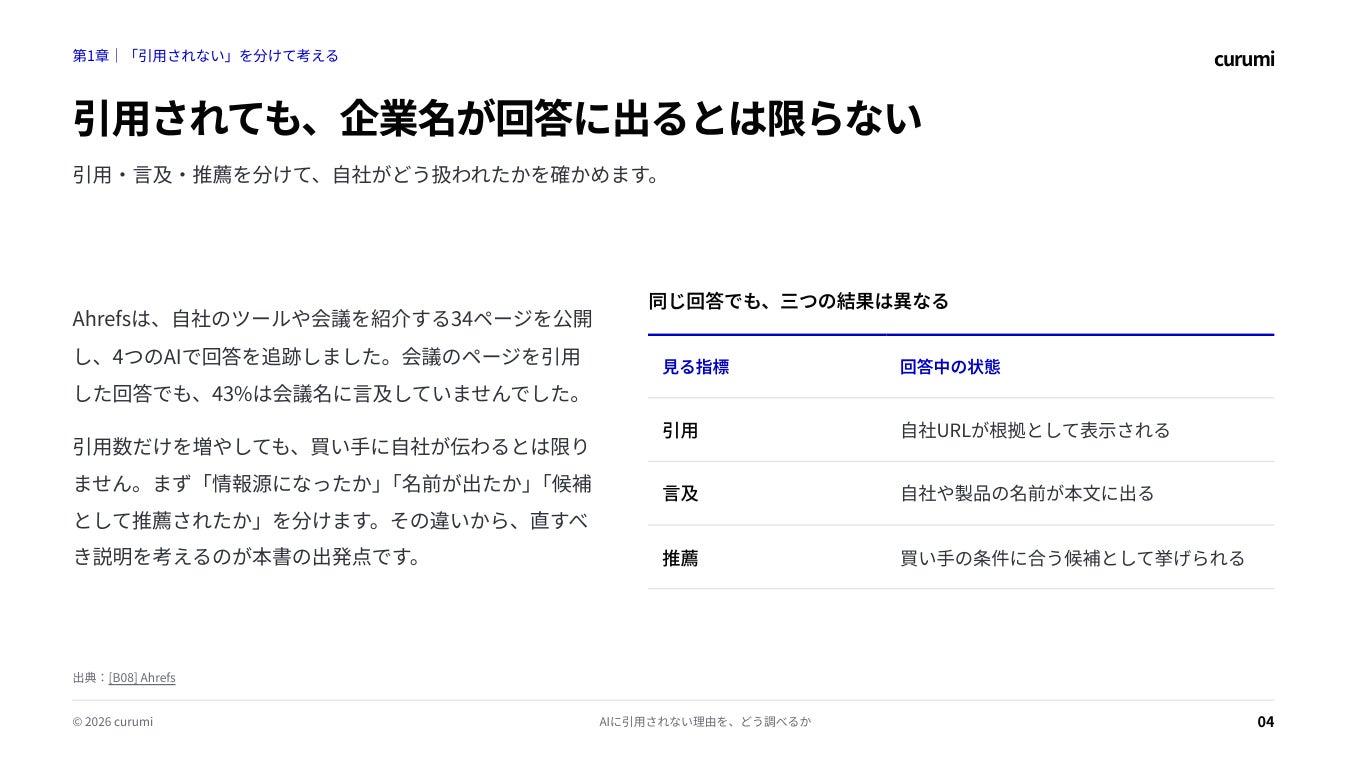Click the main slide title about 企業名
Viewport: 1348px width, 757px height.
click(x=496, y=118)
